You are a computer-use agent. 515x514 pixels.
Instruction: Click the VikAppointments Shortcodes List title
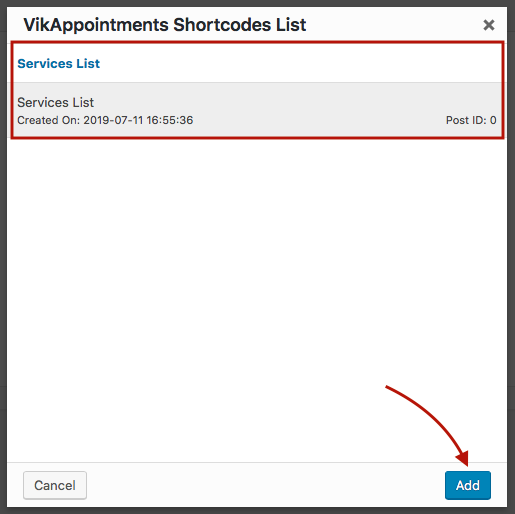(x=165, y=25)
